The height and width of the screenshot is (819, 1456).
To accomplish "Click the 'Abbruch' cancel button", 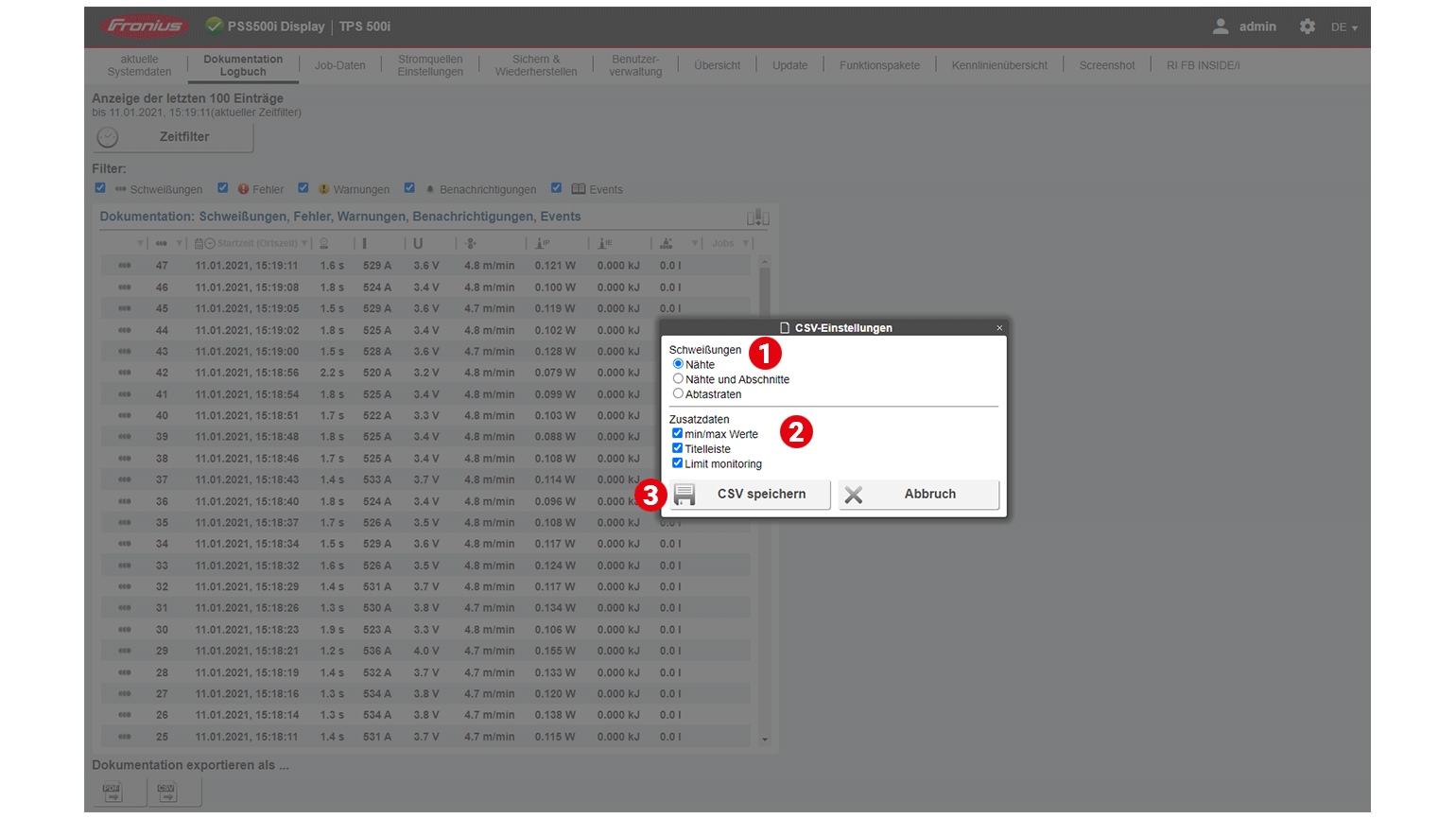I will coord(918,495).
